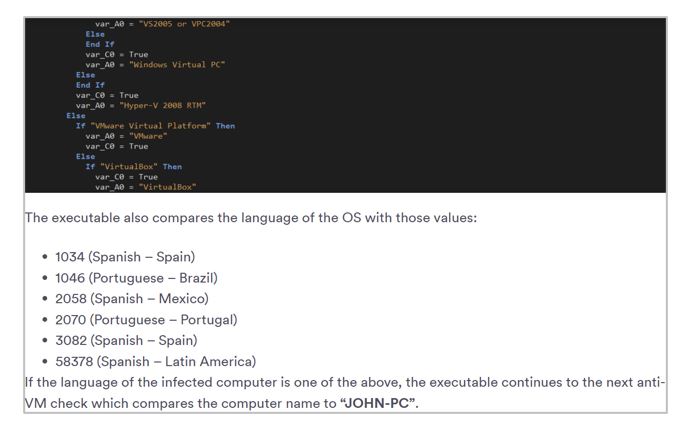Click the sentence about comparing OS language
Screen dimensions: 686x422
point(250,217)
